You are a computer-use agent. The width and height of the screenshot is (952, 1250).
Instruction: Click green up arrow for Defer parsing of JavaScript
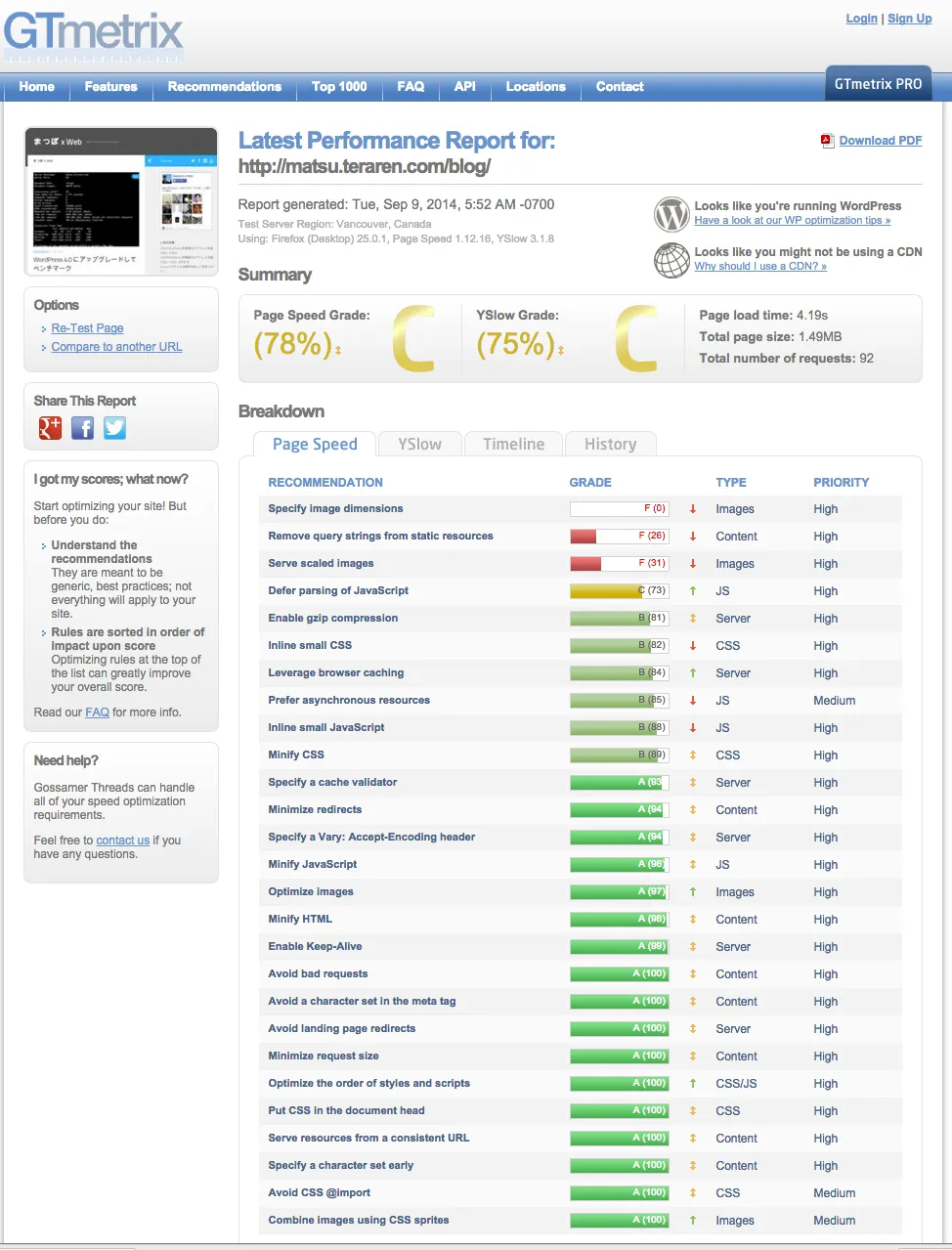[x=693, y=591]
